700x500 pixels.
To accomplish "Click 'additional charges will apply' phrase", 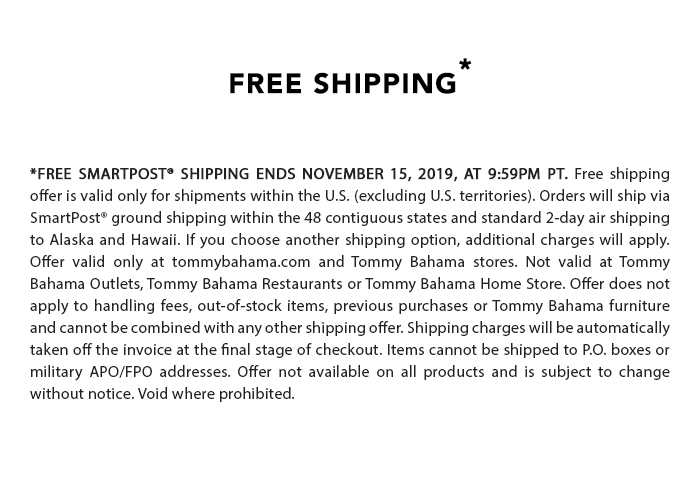I will (x=567, y=240).
